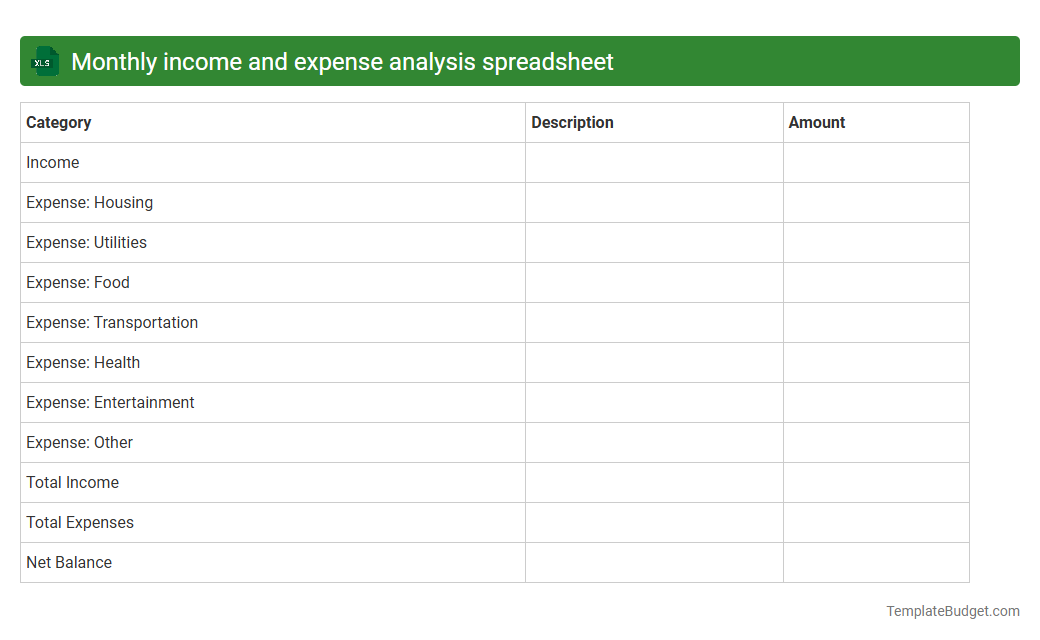Open the TemplateBudget.com link
Viewport: 1040px width, 640px height.
coord(953,609)
